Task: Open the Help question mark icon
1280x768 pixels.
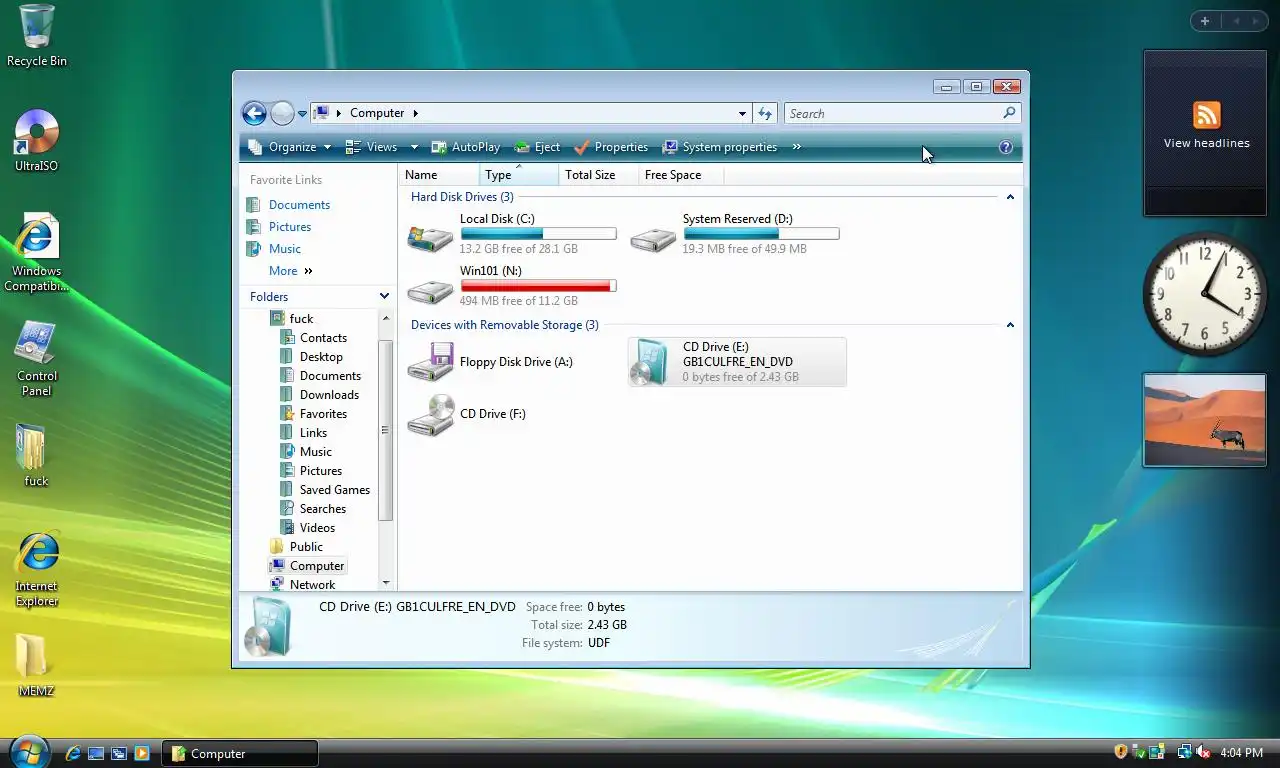Action: tap(1006, 147)
